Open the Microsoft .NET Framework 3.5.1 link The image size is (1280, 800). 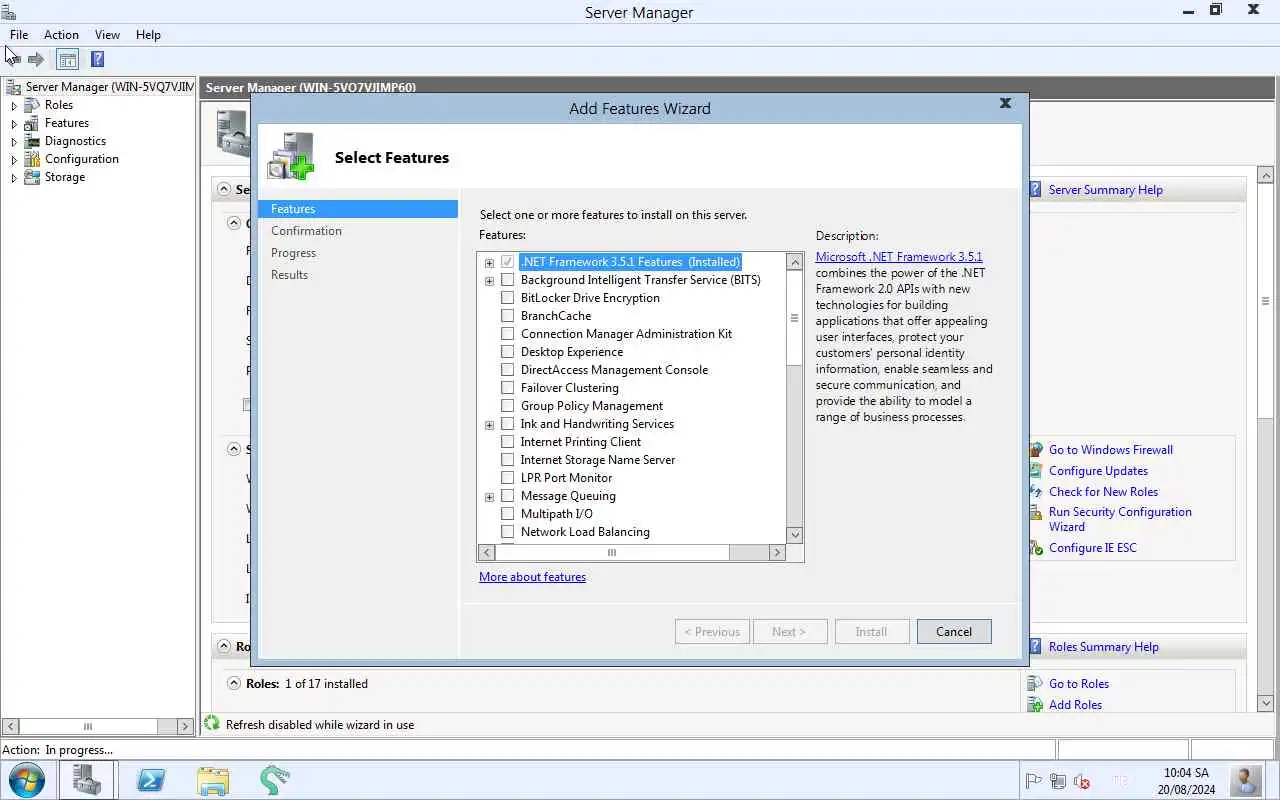(899, 257)
